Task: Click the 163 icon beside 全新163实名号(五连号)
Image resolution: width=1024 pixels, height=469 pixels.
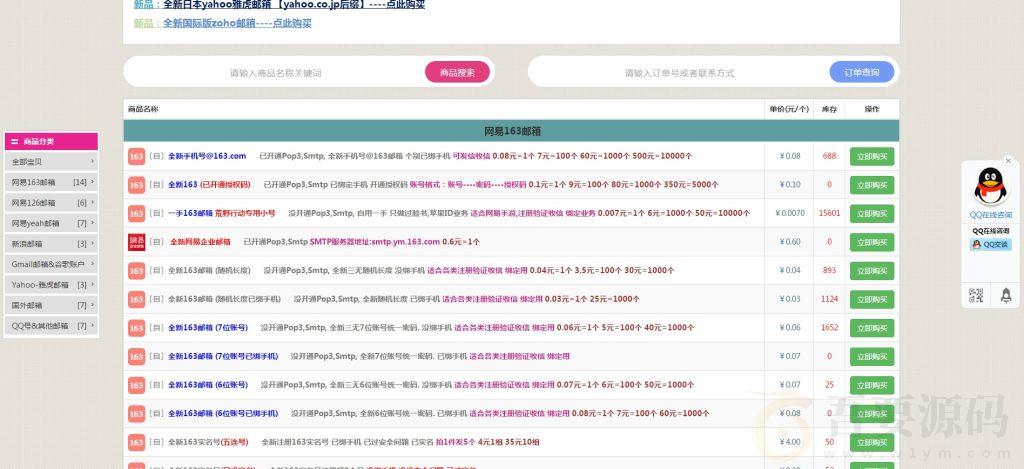Action: (136, 442)
